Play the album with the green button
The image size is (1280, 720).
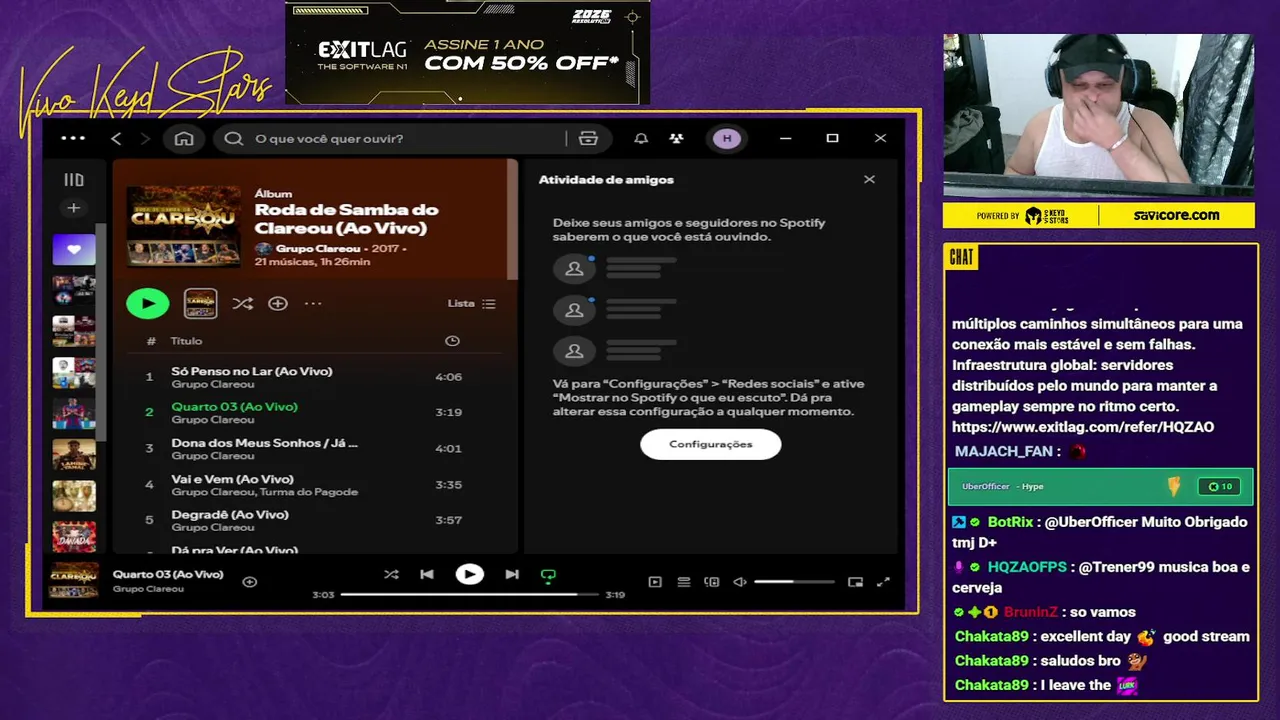148,303
